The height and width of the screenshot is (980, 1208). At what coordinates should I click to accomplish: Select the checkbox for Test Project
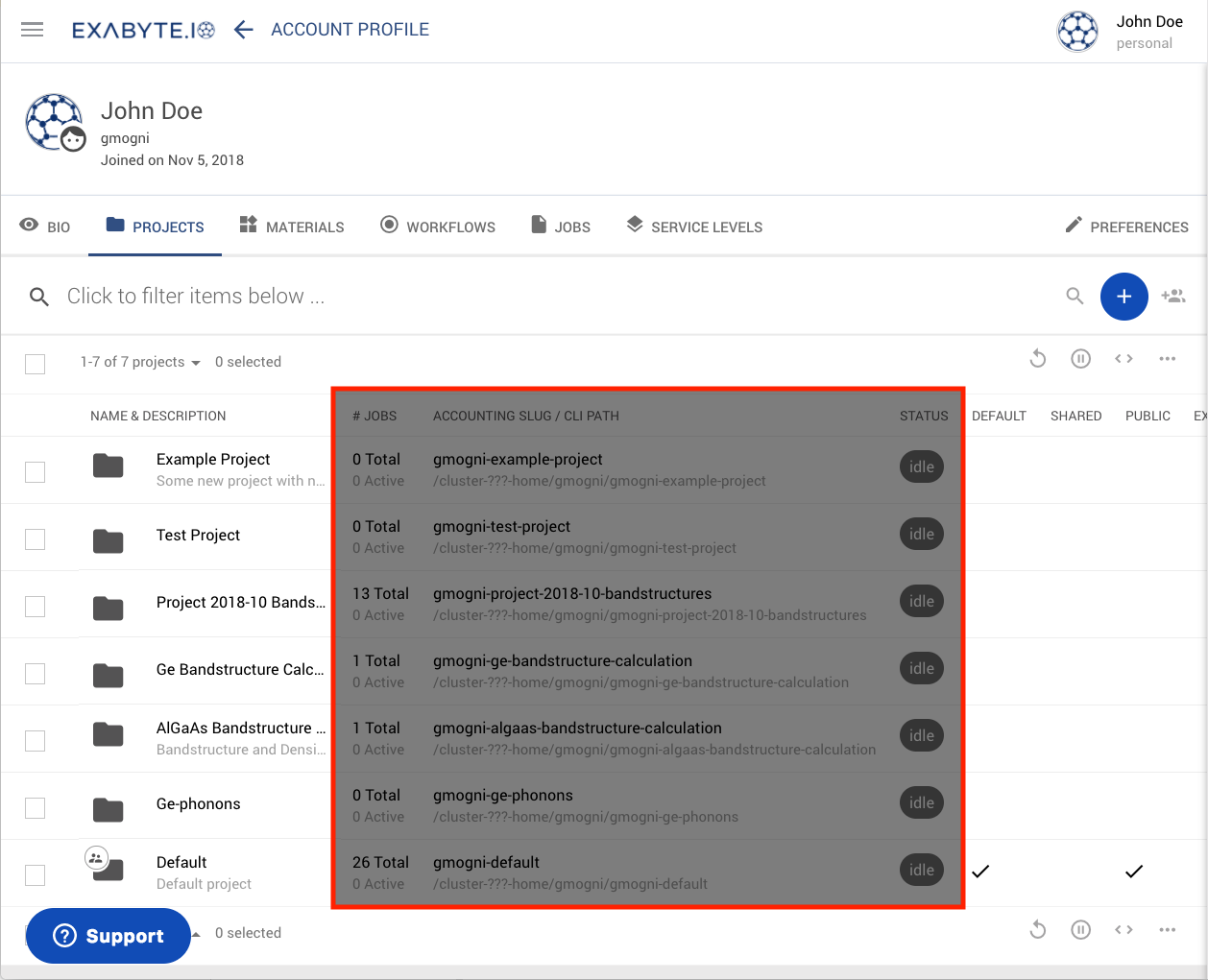point(35,539)
